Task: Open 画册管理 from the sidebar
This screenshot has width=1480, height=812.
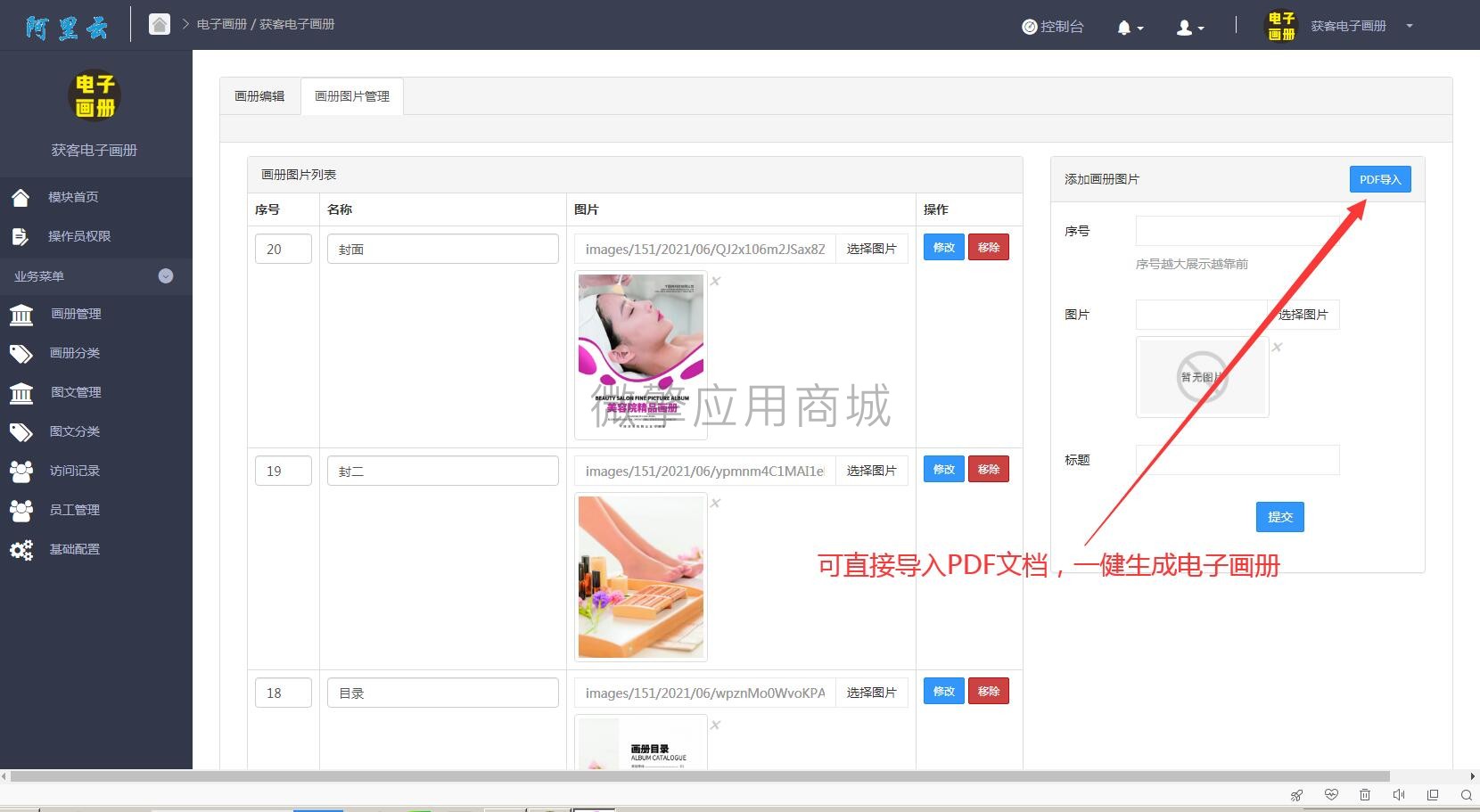Action: (x=76, y=314)
